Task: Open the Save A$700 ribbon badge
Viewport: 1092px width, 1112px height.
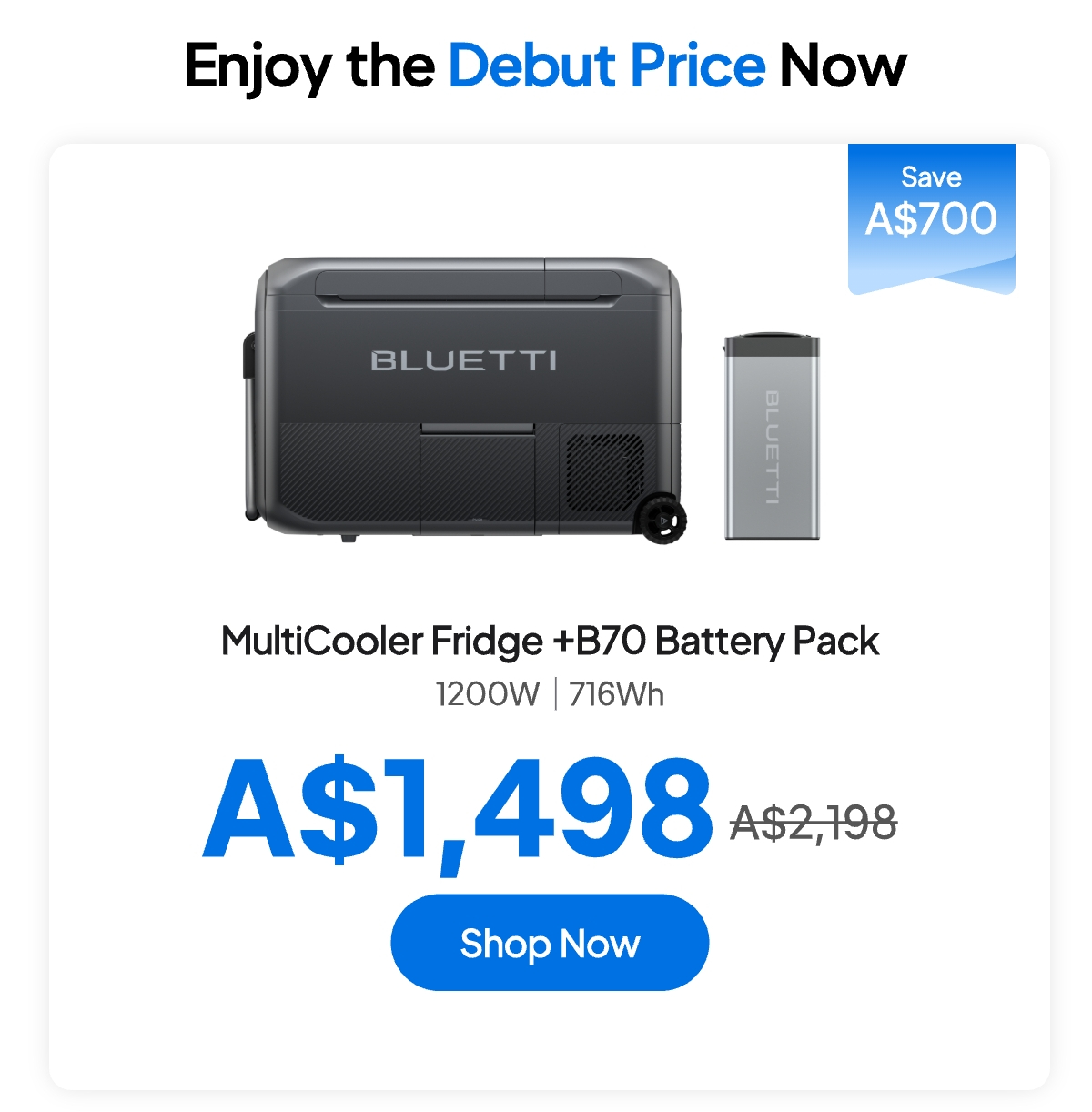Action: (931, 218)
